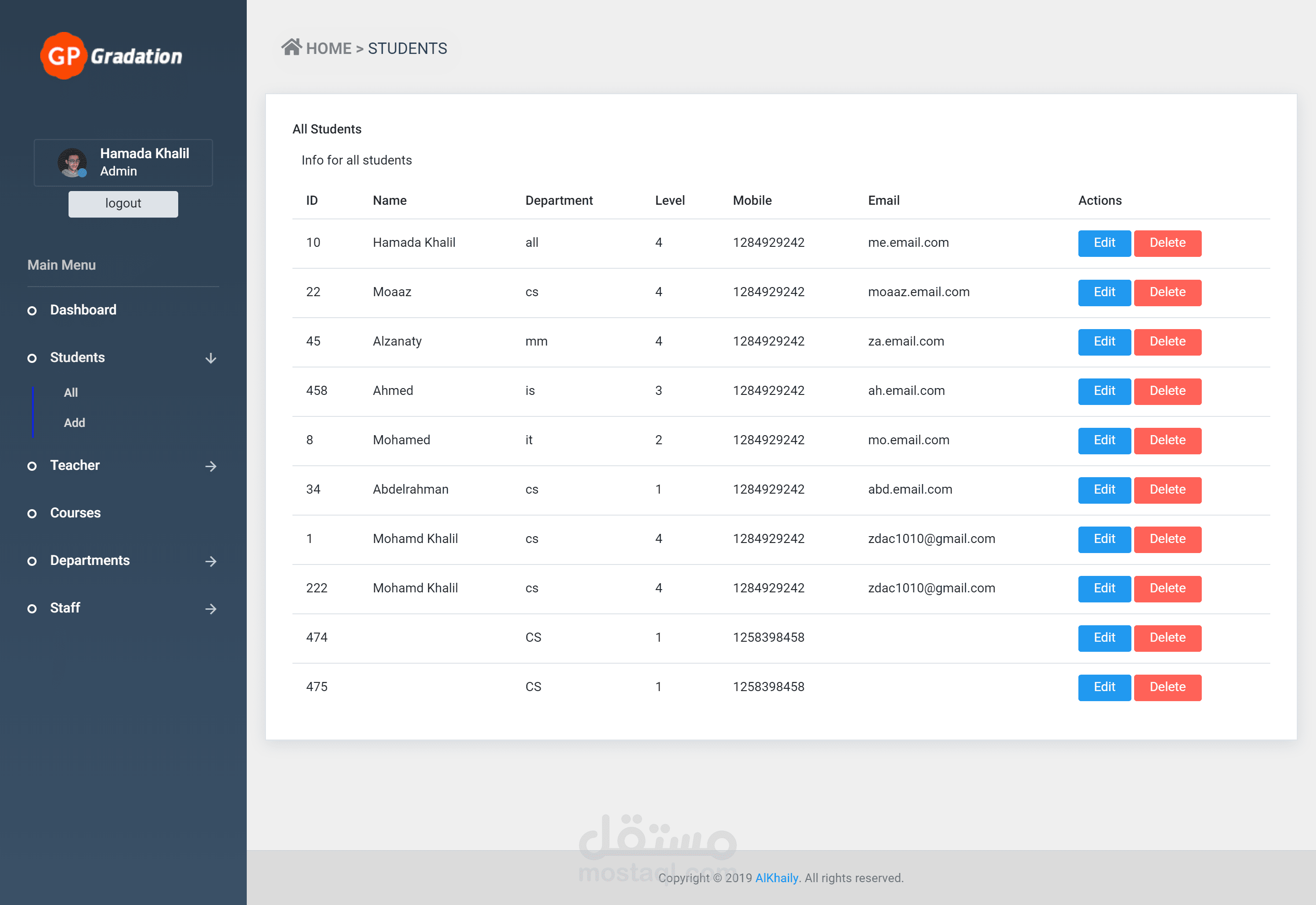Viewport: 1316px width, 905px height.
Task: Edit the student Moaaz row
Action: [x=1104, y=292]
